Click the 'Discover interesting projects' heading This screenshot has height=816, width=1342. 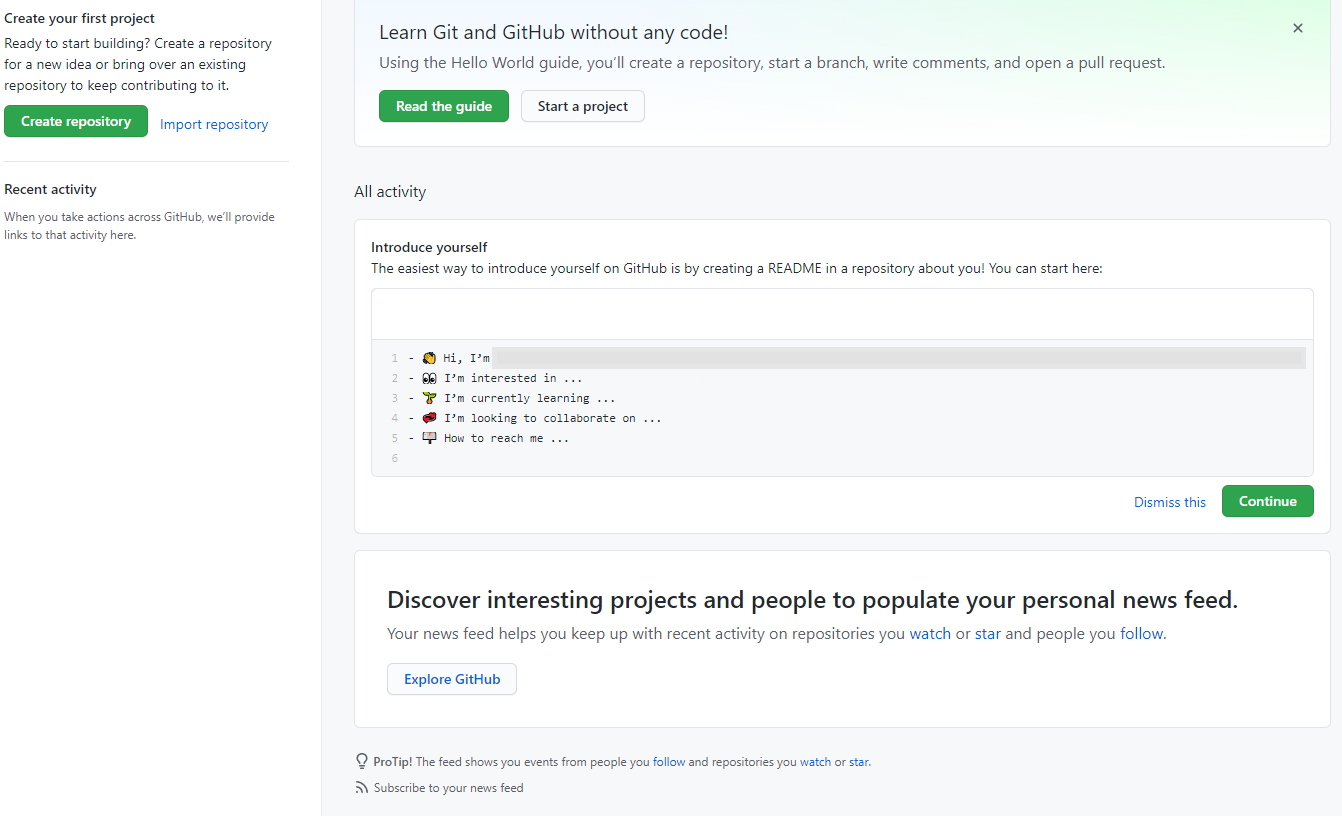tap(812, 600)
